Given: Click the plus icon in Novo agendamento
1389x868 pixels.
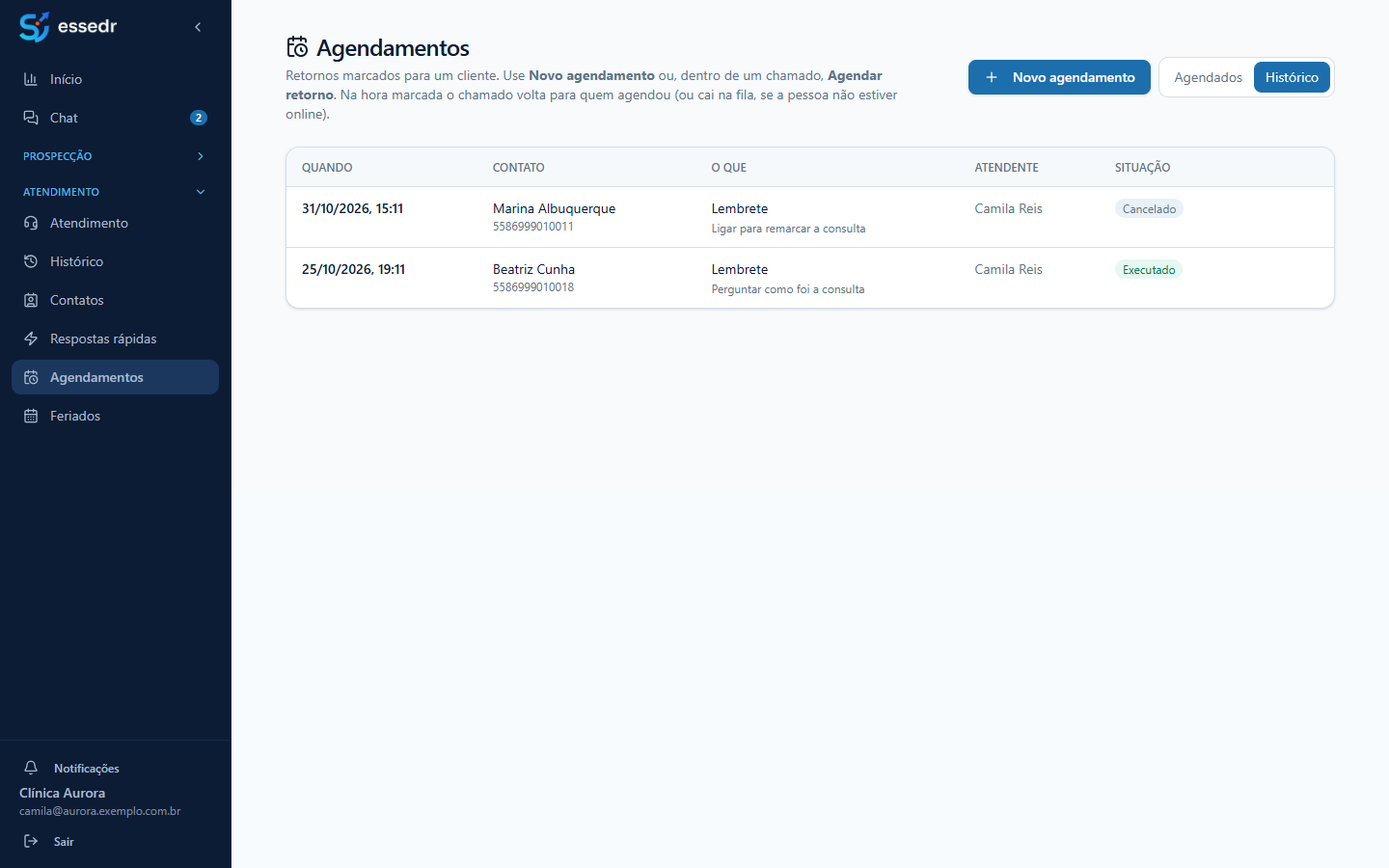Looking at the screenshot, I should (992, 77).
